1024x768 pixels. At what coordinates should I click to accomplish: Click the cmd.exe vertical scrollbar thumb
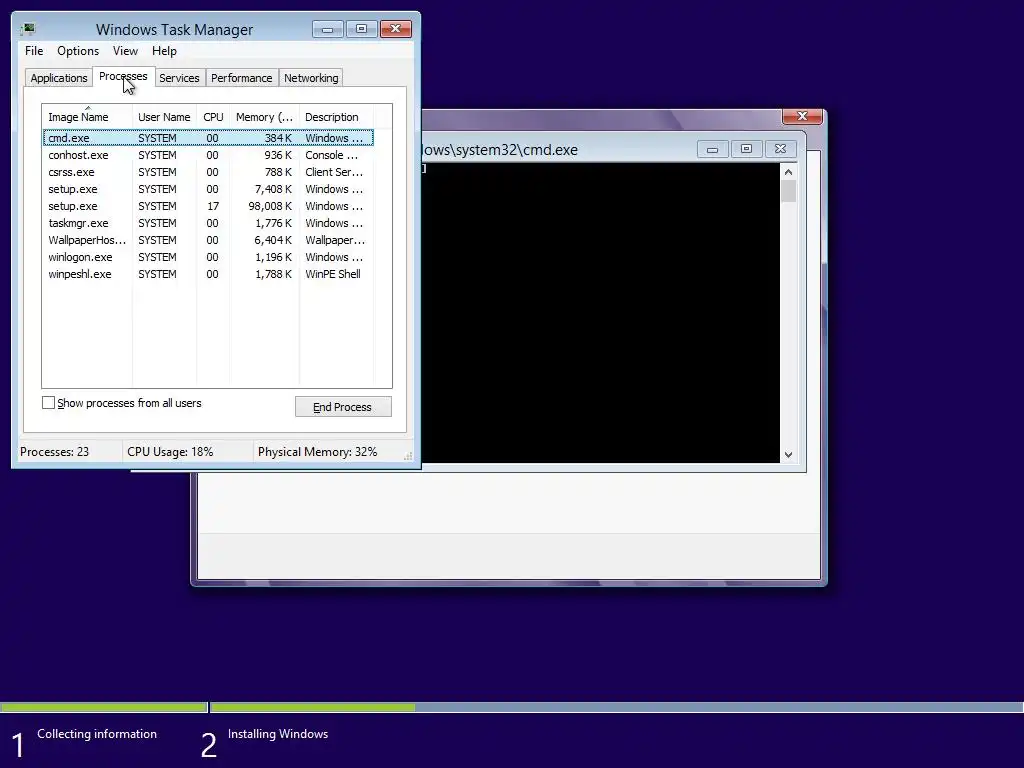pyautogui.click(x=788, y=191)
